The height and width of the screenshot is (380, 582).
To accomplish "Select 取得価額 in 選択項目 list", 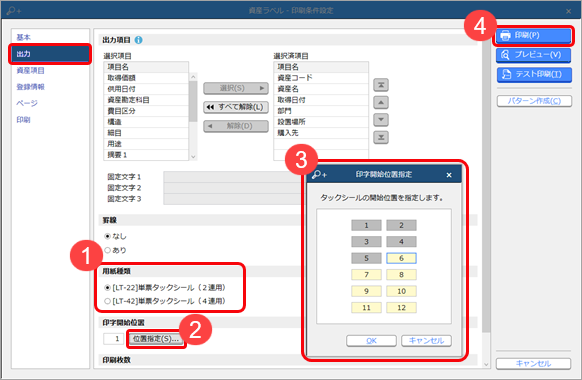I will [x=146, y=78].
